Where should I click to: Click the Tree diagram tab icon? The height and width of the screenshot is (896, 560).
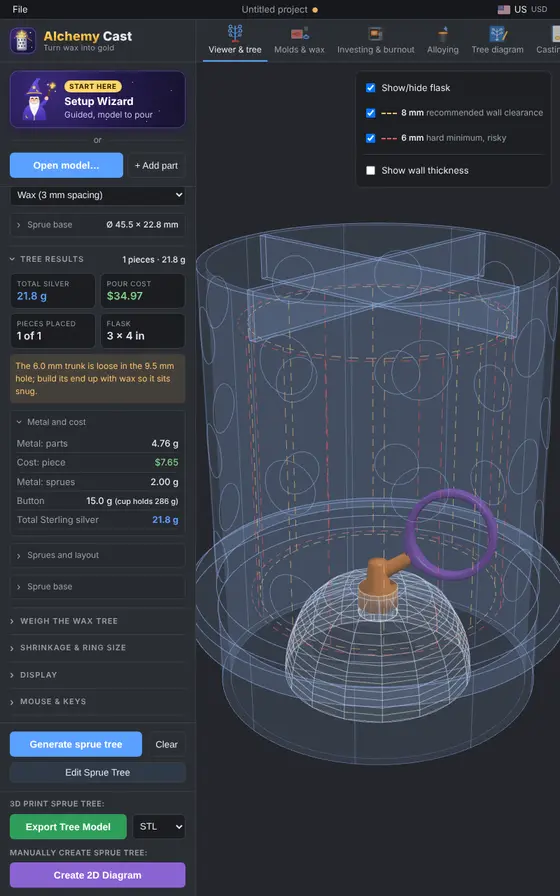(x=498, y=34)
